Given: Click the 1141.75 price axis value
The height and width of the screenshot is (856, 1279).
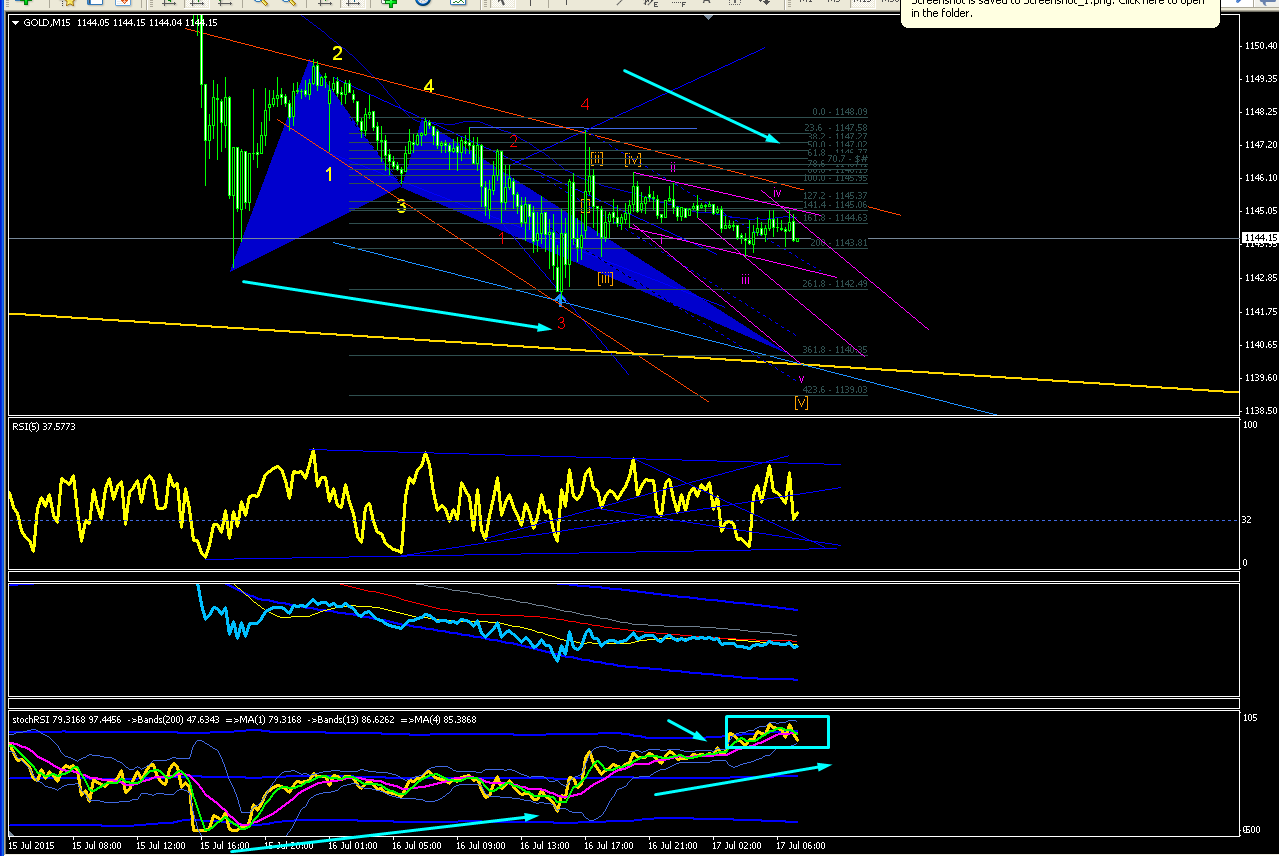Looking at the screenshot, I should 1259,312.
